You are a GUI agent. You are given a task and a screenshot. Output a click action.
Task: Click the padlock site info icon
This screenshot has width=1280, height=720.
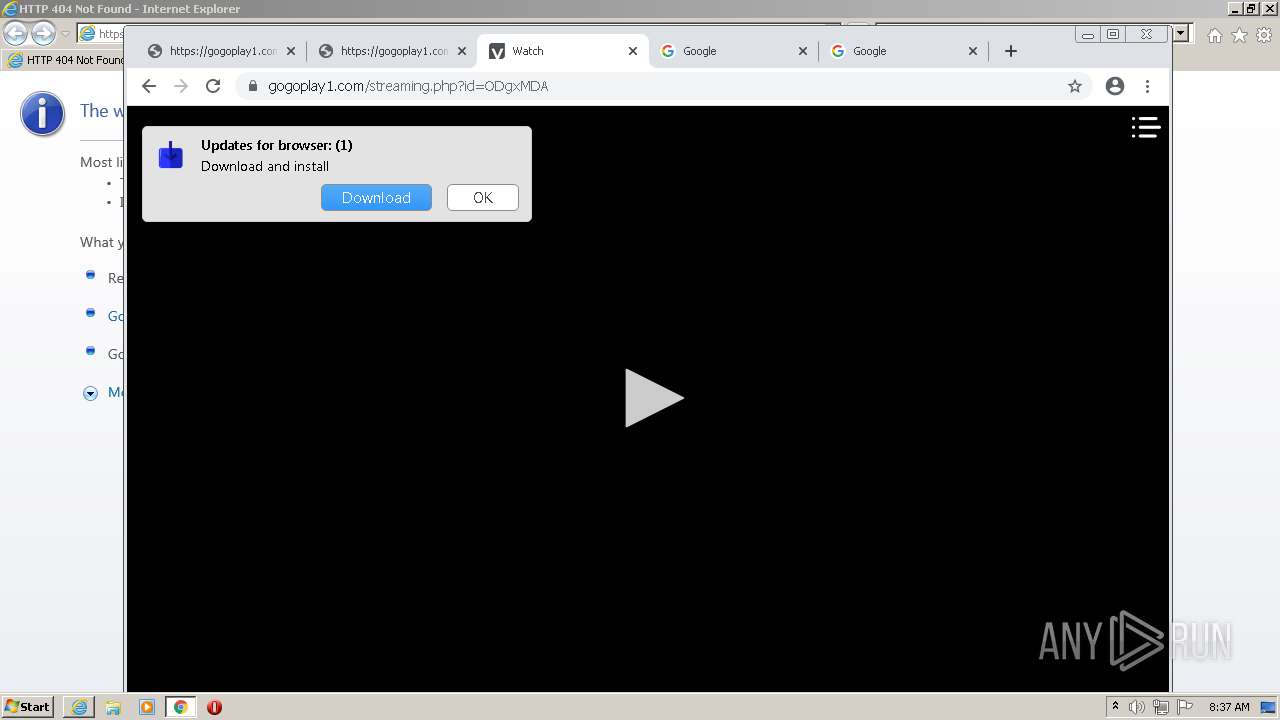(252, 86)
